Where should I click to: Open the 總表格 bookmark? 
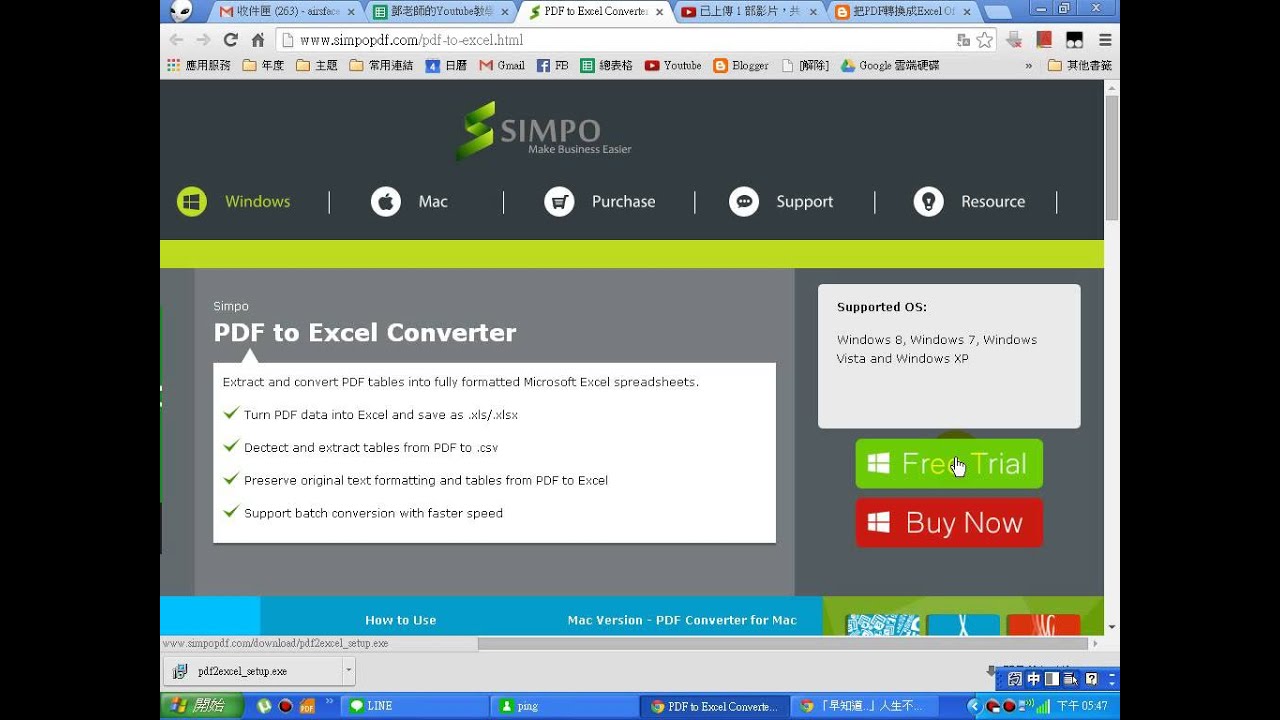[x=606, y=65]
